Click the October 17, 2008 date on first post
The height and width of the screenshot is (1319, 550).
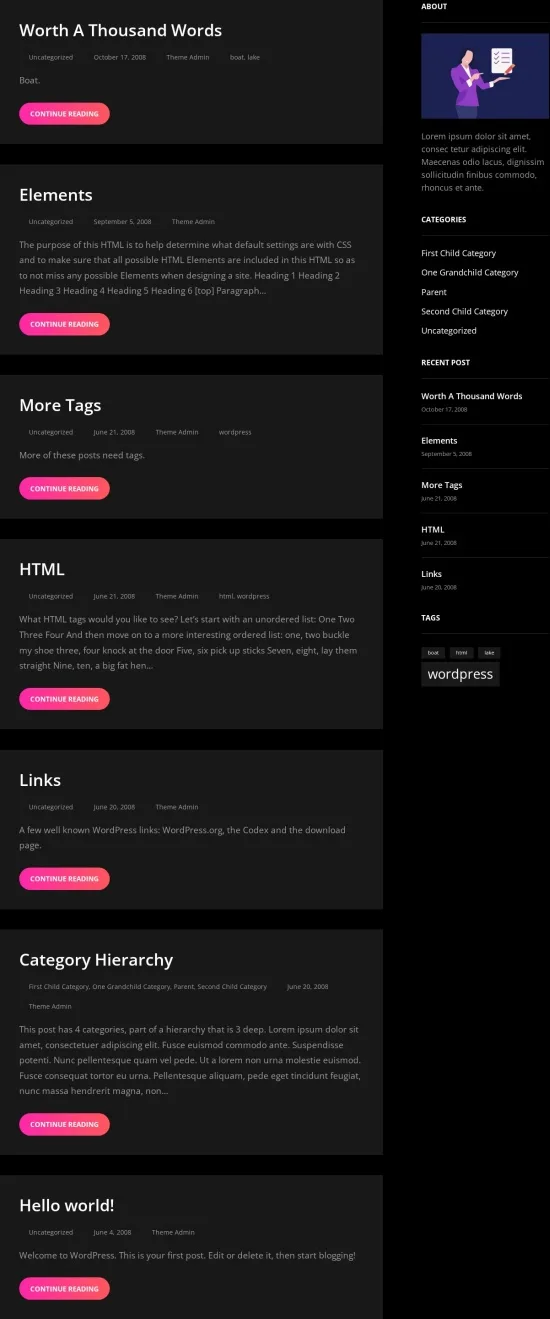(119, 57)
